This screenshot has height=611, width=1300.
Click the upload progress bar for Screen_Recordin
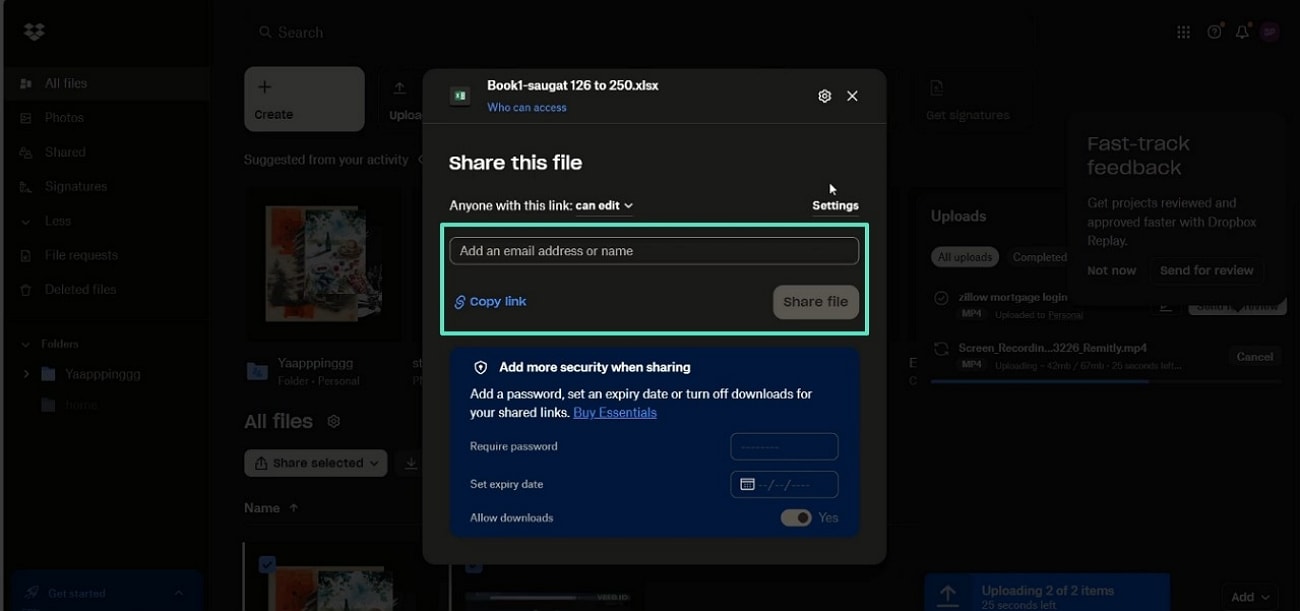1105,382
